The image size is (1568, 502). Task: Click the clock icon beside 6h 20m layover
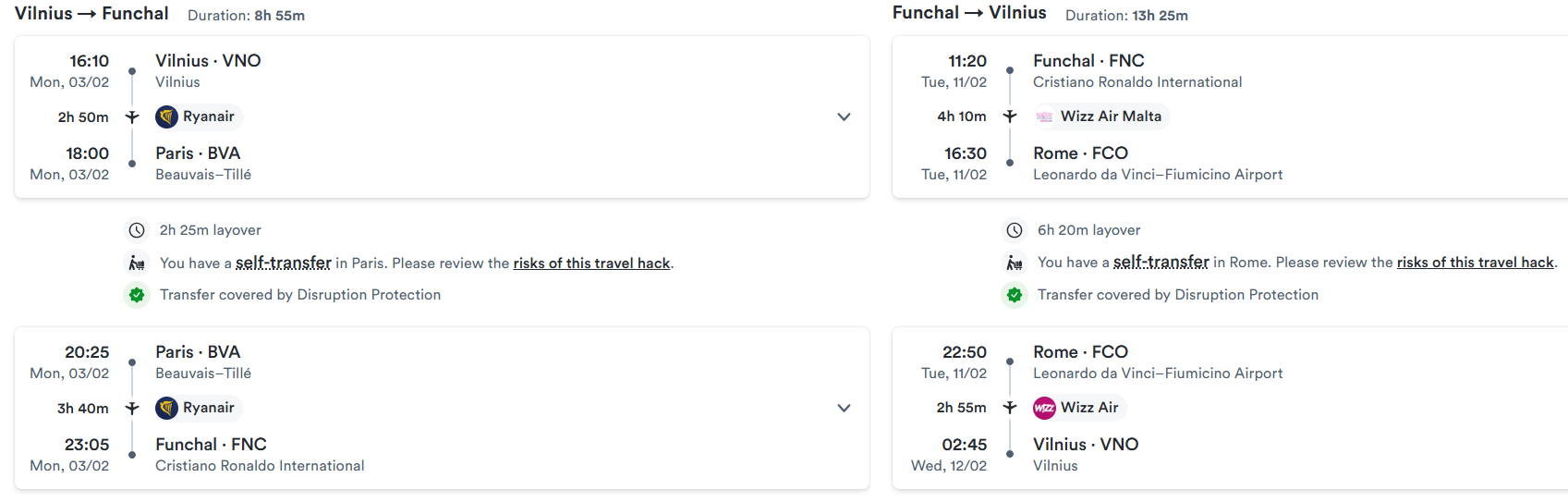tap(1015, 230)
